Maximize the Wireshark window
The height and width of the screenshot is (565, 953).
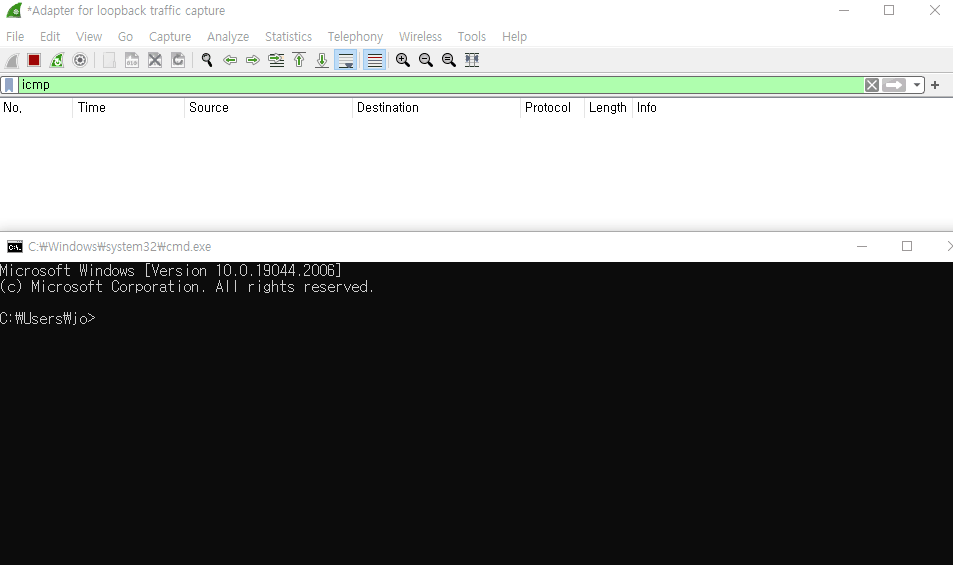(889, 10)
